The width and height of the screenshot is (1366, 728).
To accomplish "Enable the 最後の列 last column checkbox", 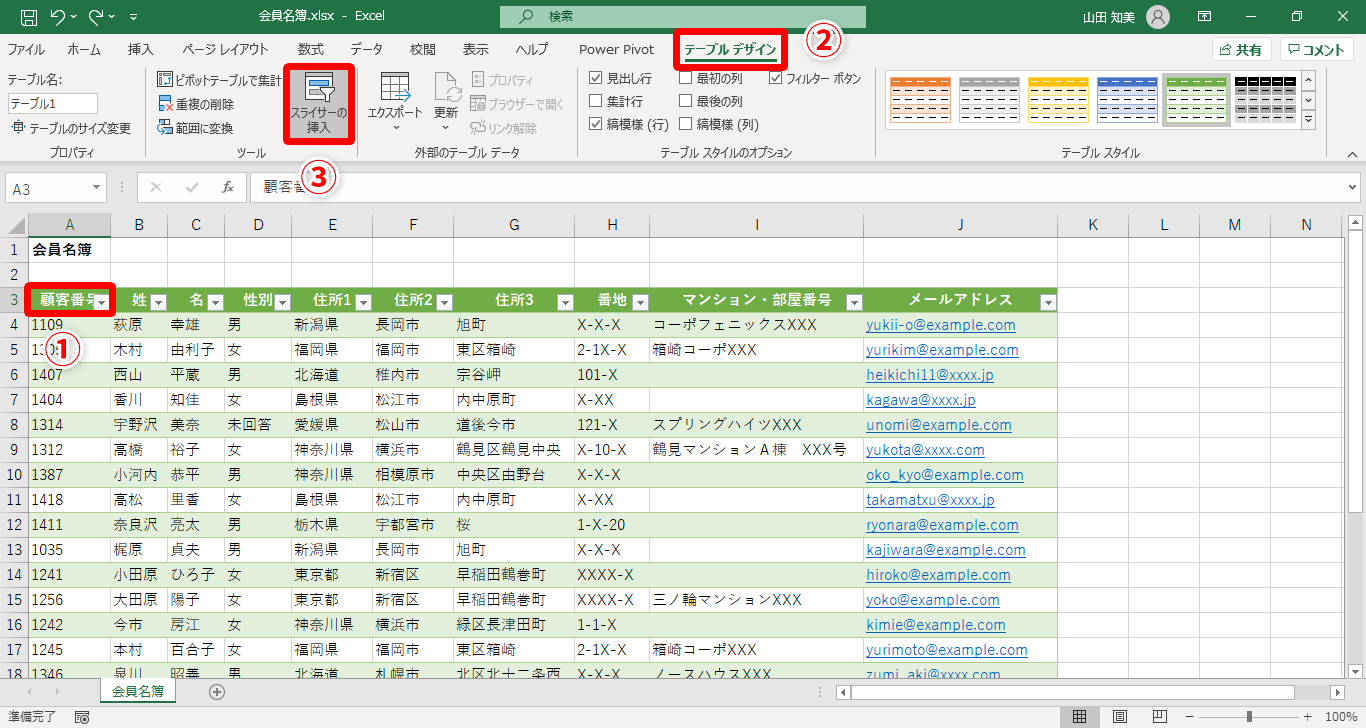I will pos(686,101).
